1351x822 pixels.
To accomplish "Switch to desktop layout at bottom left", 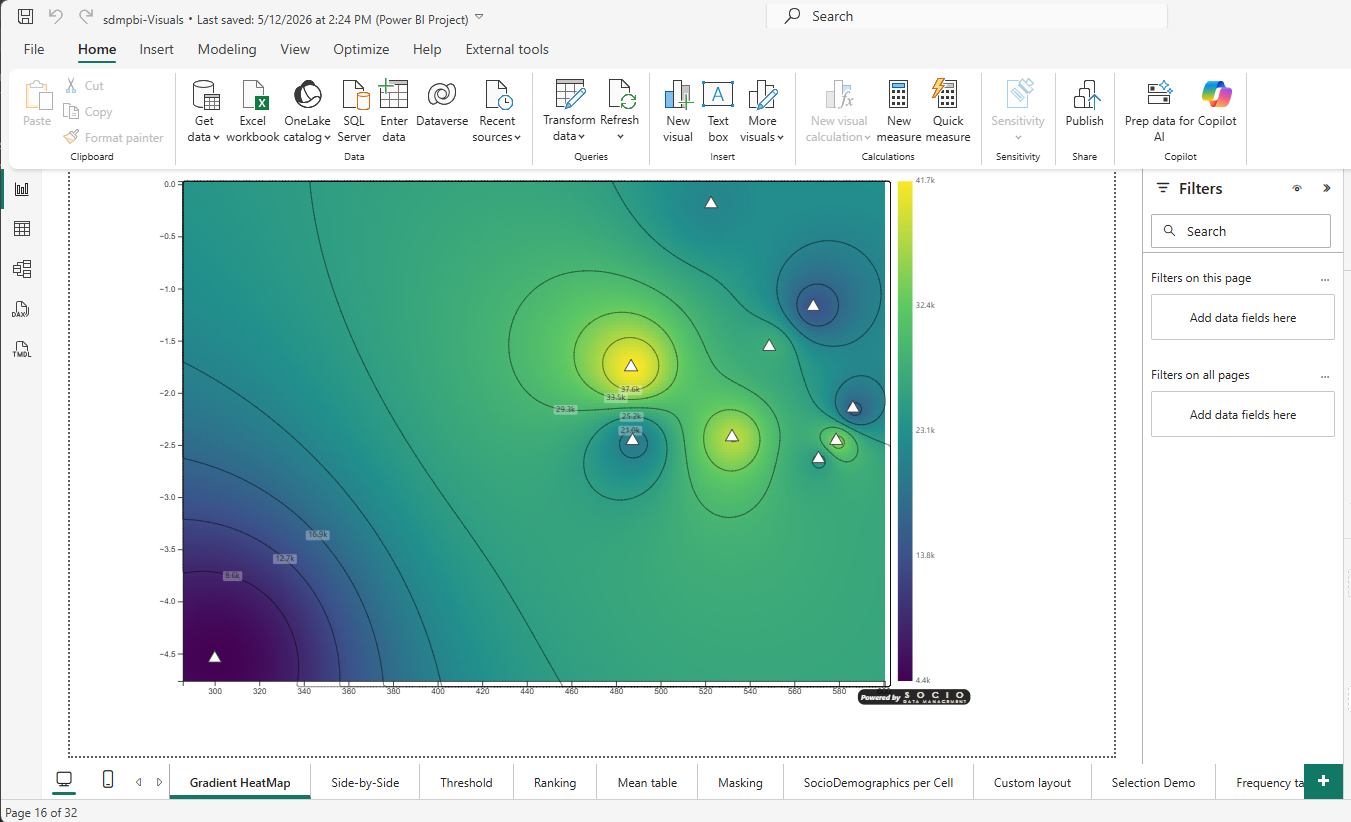I will tap(64, 780).
